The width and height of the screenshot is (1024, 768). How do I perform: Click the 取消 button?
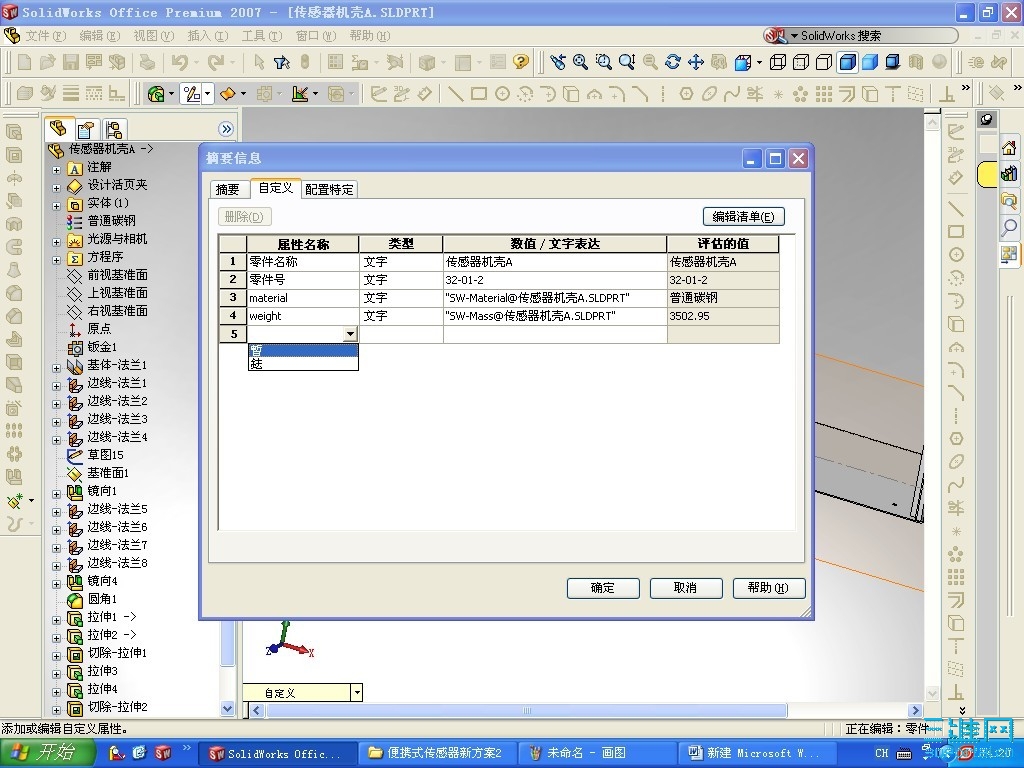point(685,588)
